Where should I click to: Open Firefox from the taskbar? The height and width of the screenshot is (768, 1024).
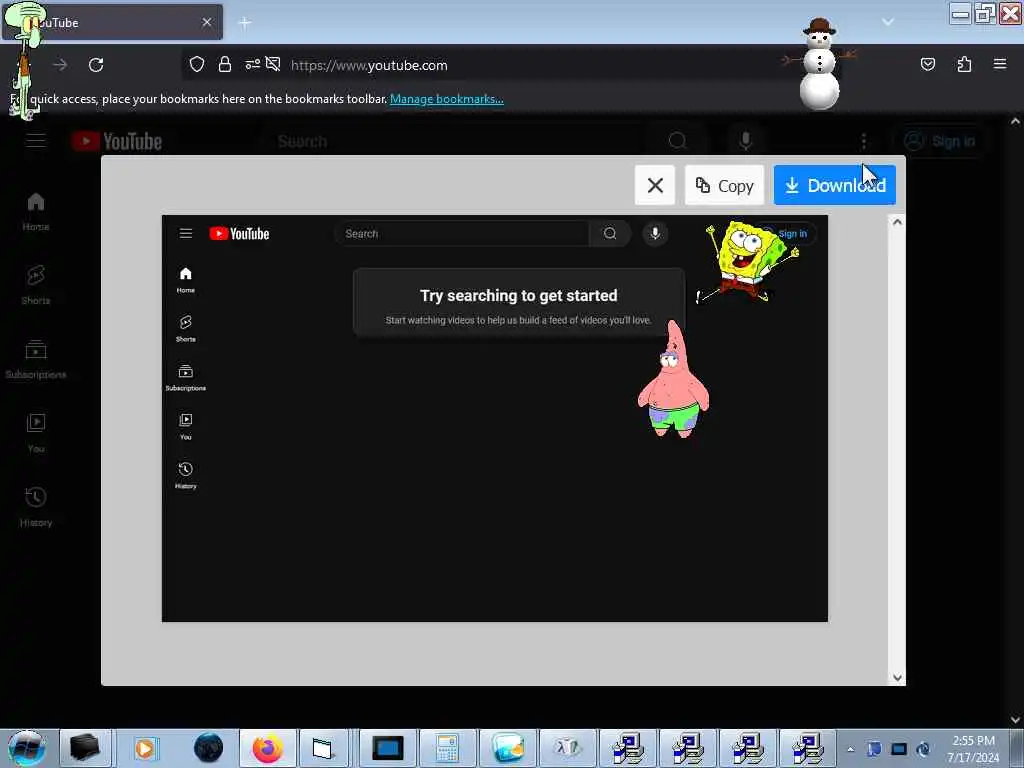tap(268, 748)
